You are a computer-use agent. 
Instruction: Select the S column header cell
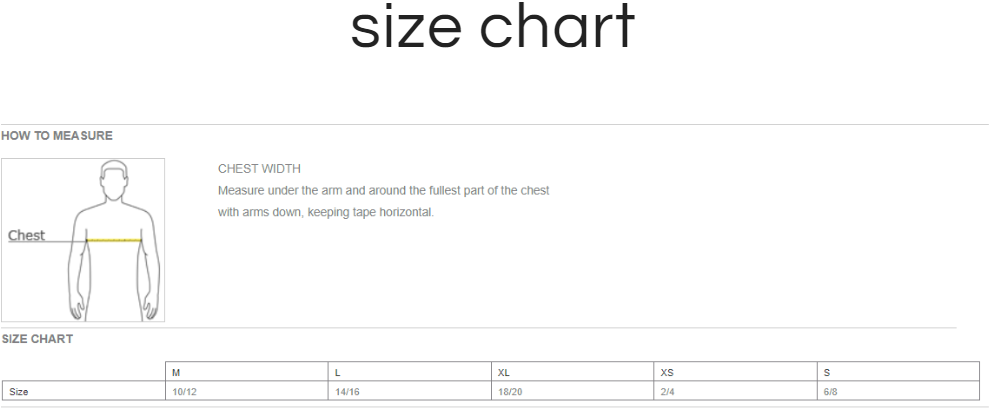pyautogui.click(x=898, y=372)
